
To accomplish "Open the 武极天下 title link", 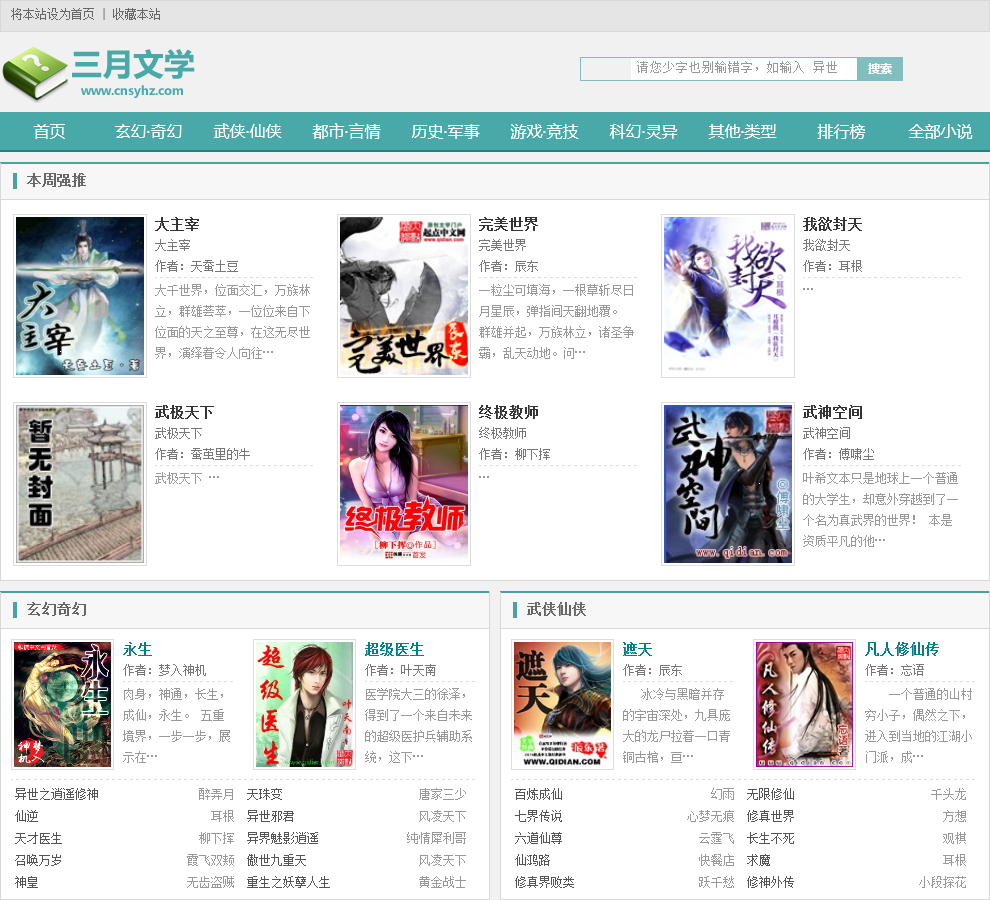I will (184, 412).
